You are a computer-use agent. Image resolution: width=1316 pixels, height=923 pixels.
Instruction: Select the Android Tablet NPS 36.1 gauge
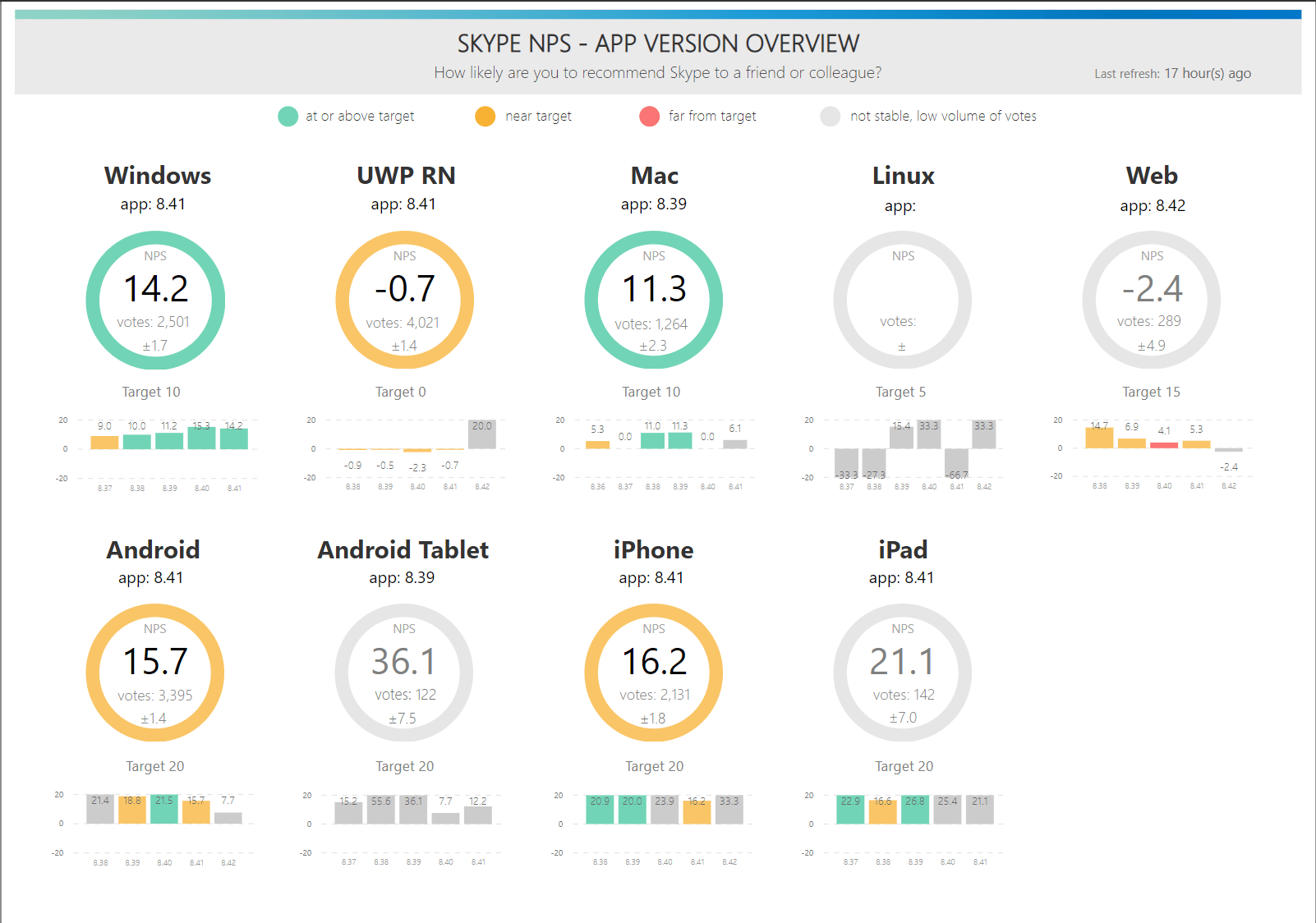tap(404, 673)
